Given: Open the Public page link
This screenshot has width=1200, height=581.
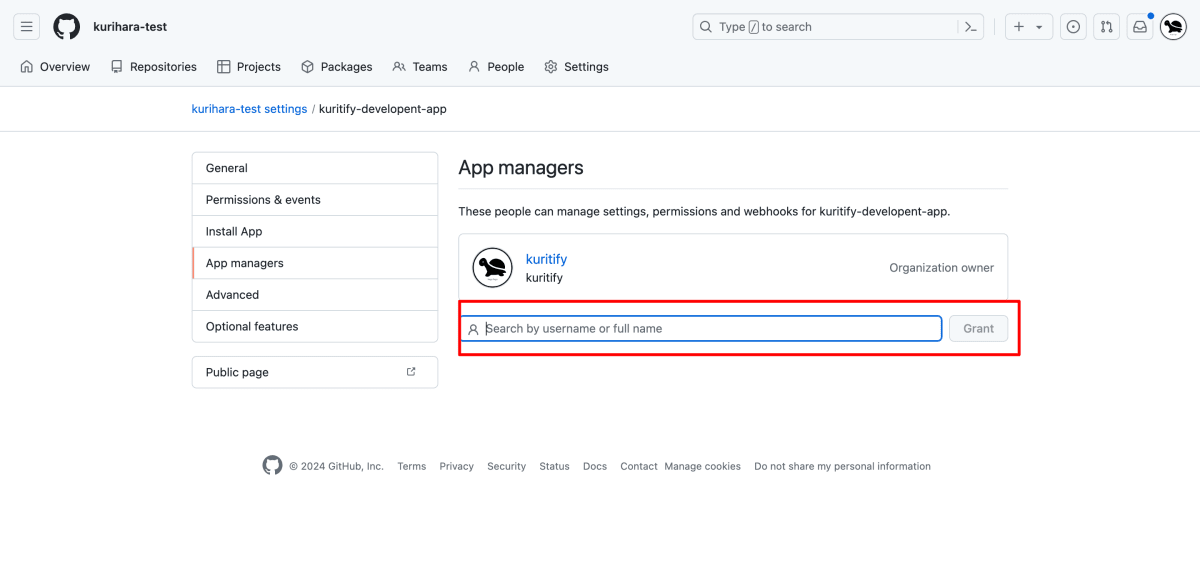Looking at the screenshot, I should [x=315, y=372].
